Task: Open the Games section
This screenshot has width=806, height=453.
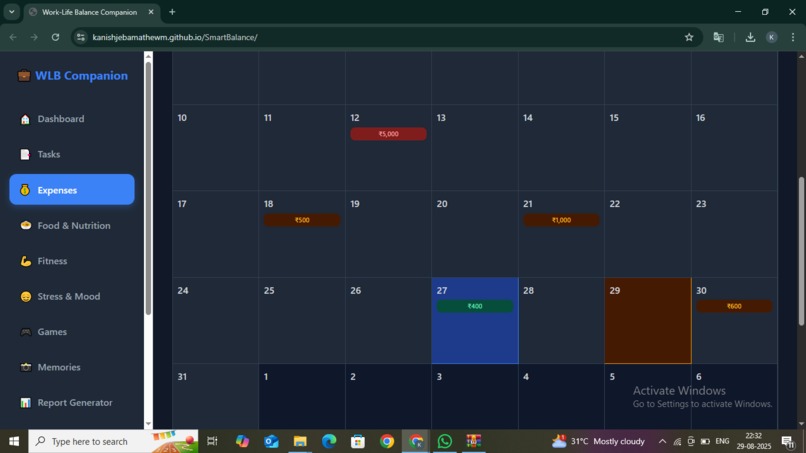Action: [x=72, y=332]
